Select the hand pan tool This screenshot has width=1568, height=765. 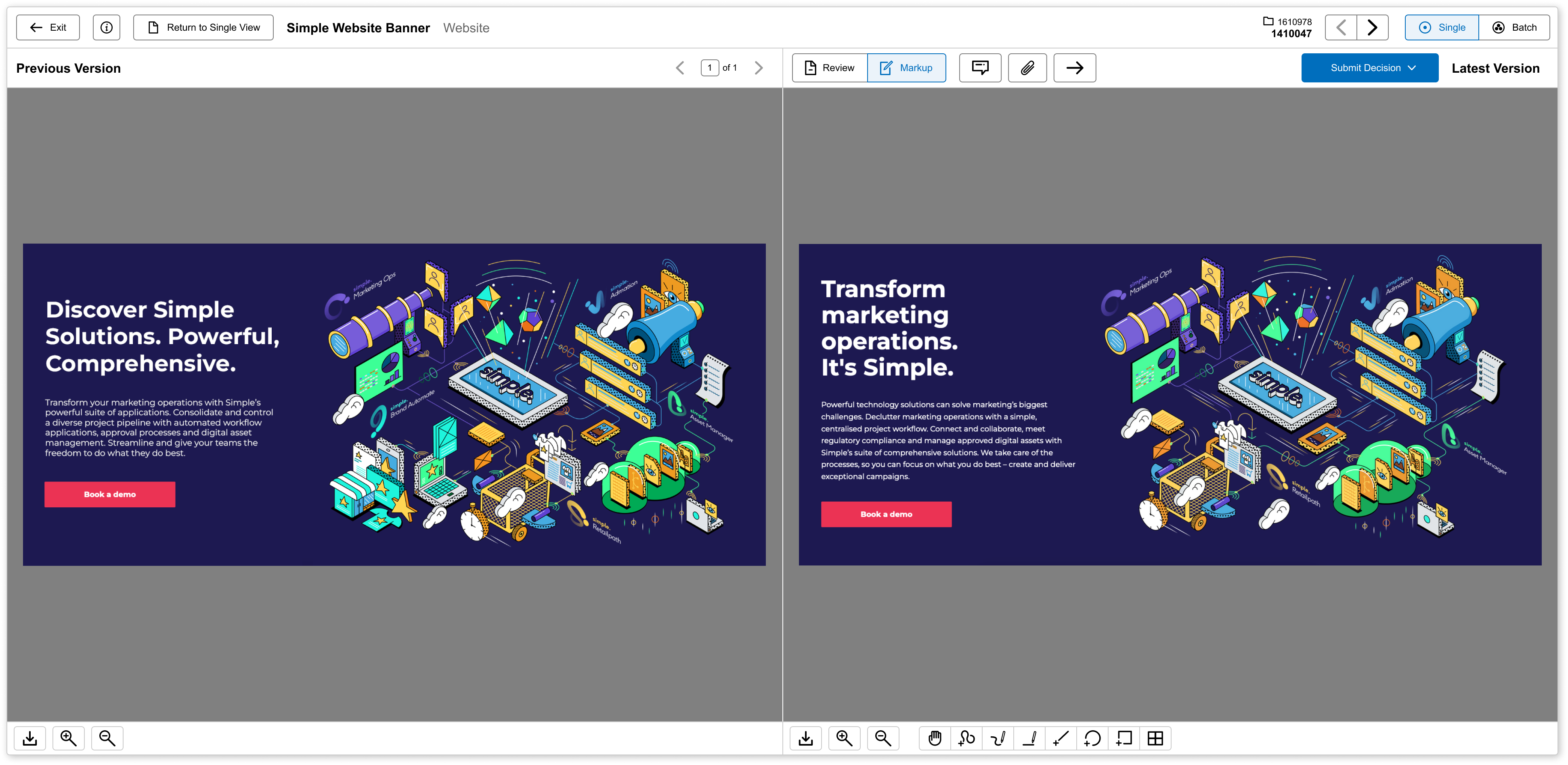(x=934, y=738)
